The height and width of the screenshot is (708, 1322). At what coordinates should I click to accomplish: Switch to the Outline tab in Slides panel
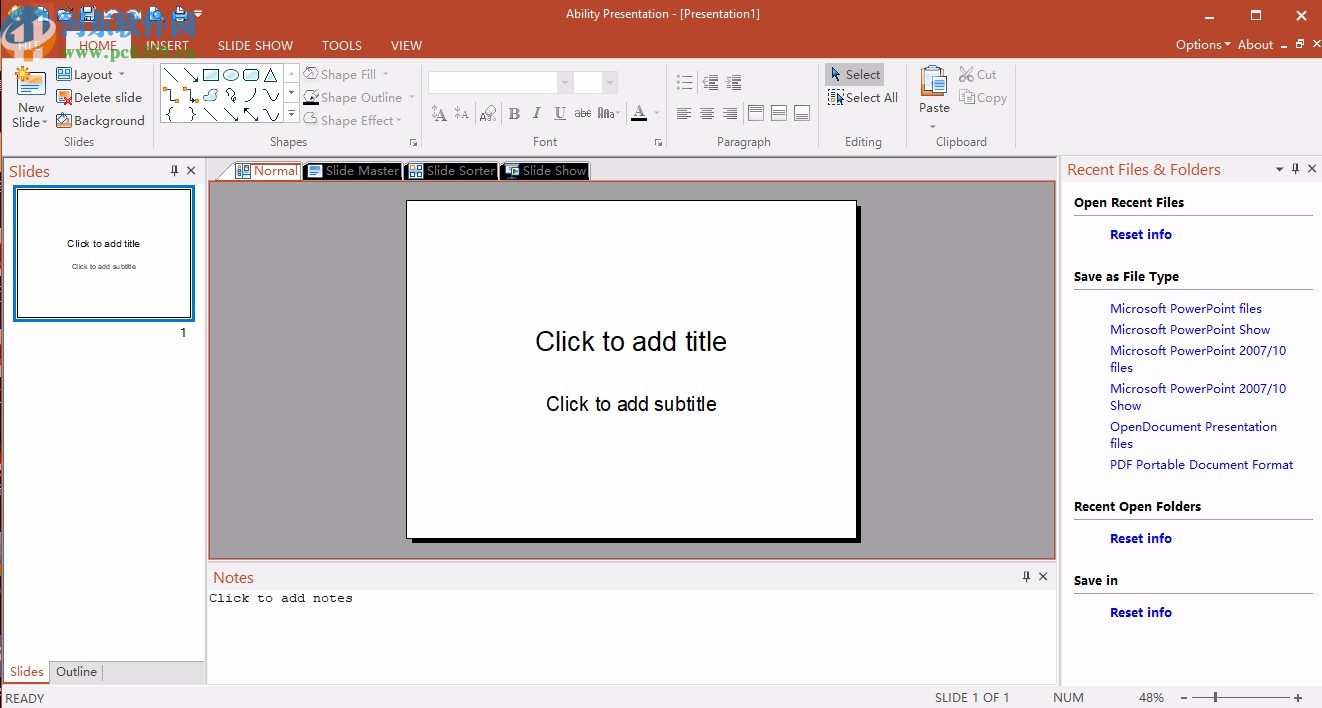click(76, 671)
